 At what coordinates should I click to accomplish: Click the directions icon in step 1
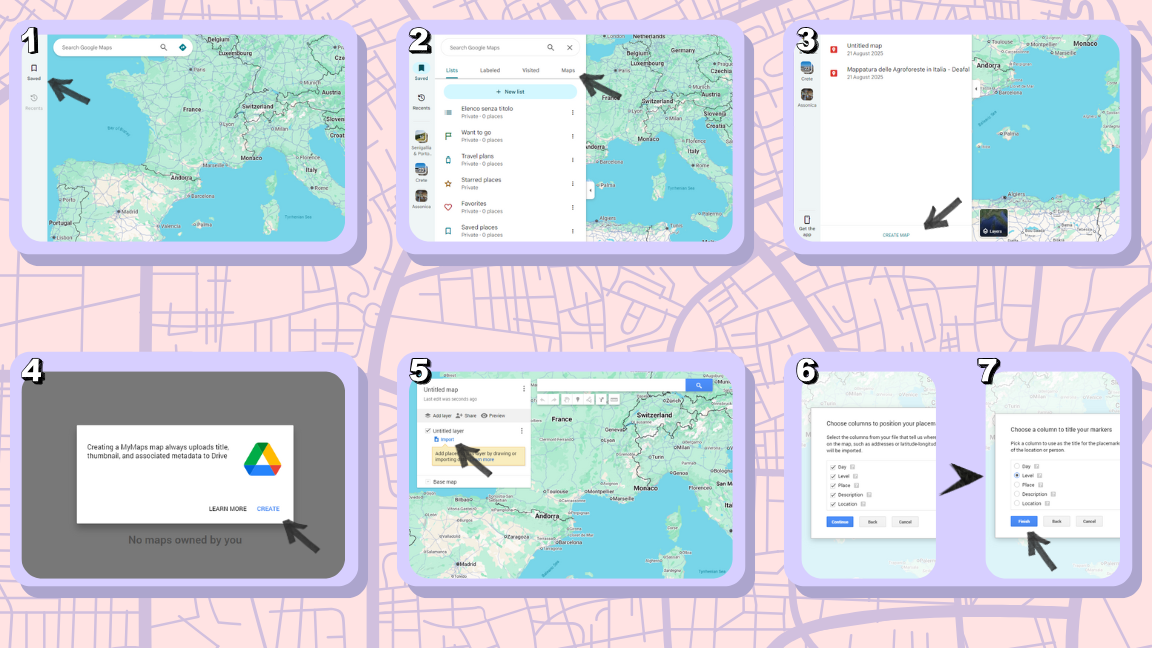[183, 47]
